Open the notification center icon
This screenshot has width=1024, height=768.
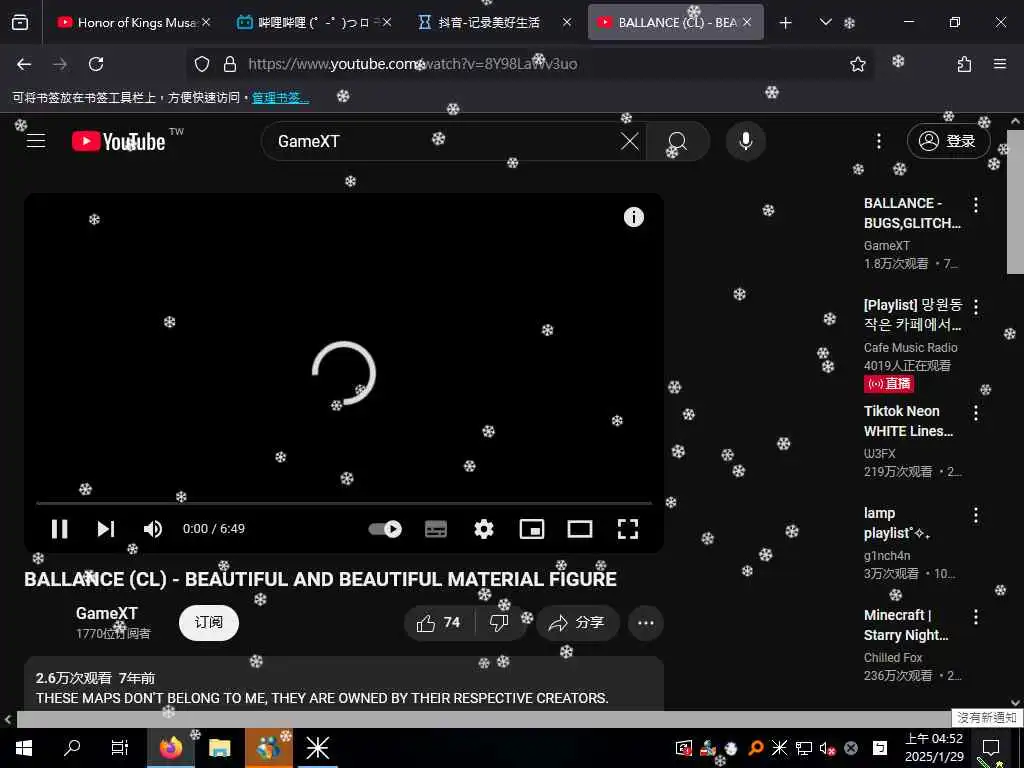991,748
